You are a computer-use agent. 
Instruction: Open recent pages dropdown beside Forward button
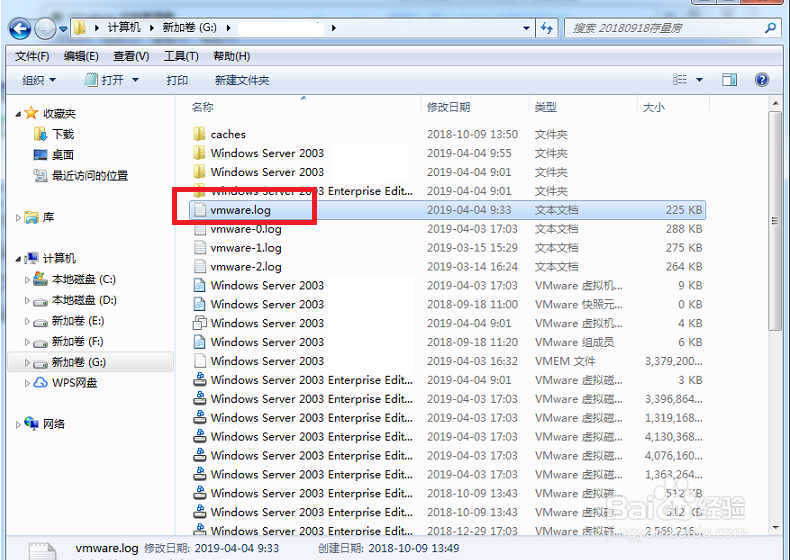(63, 29)
